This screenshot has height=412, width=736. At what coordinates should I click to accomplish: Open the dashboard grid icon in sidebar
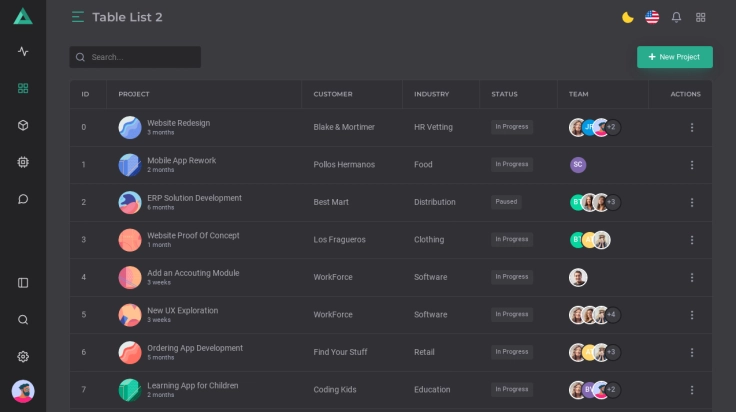23,88
